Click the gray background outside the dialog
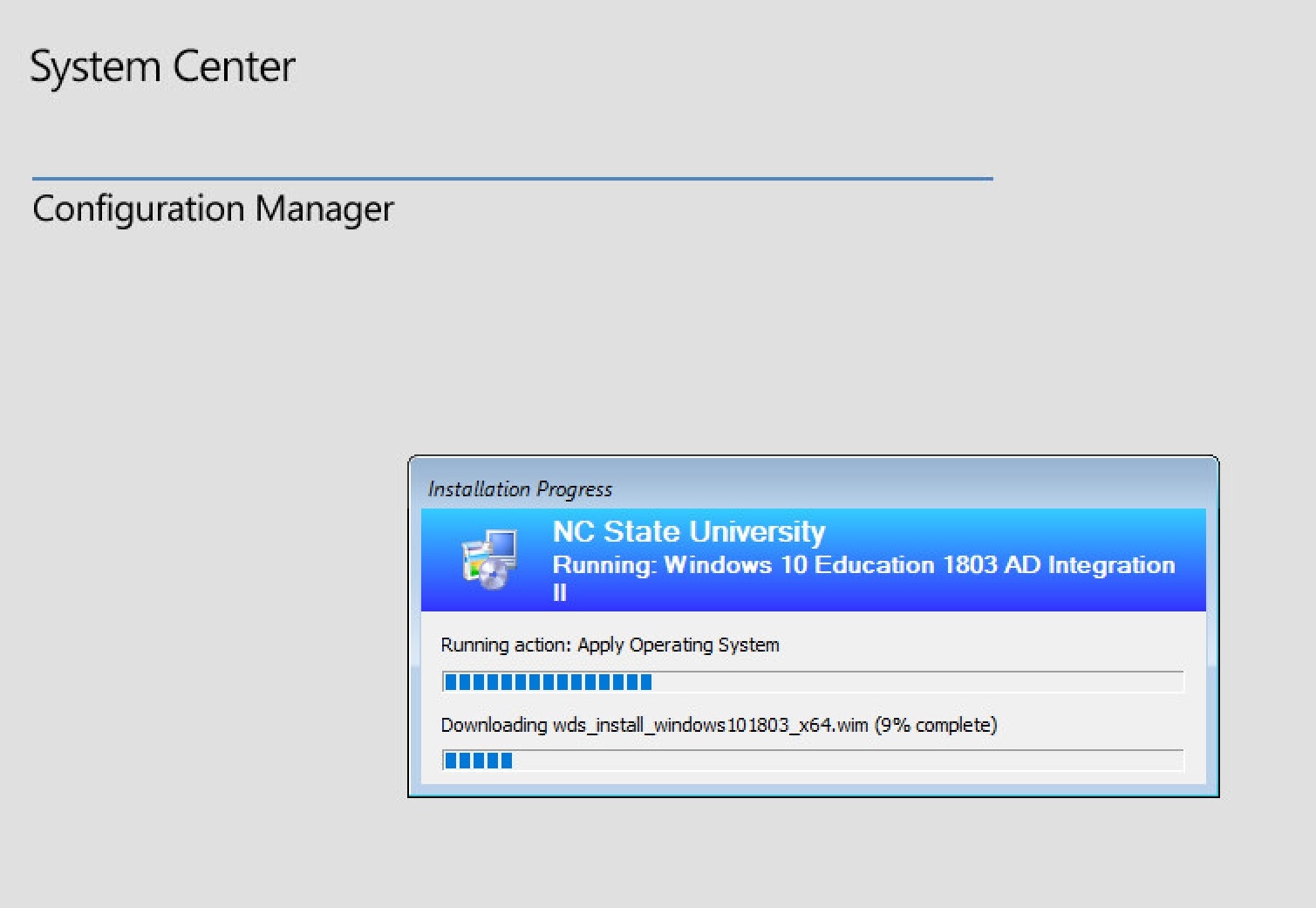 (x=174, y=523)
